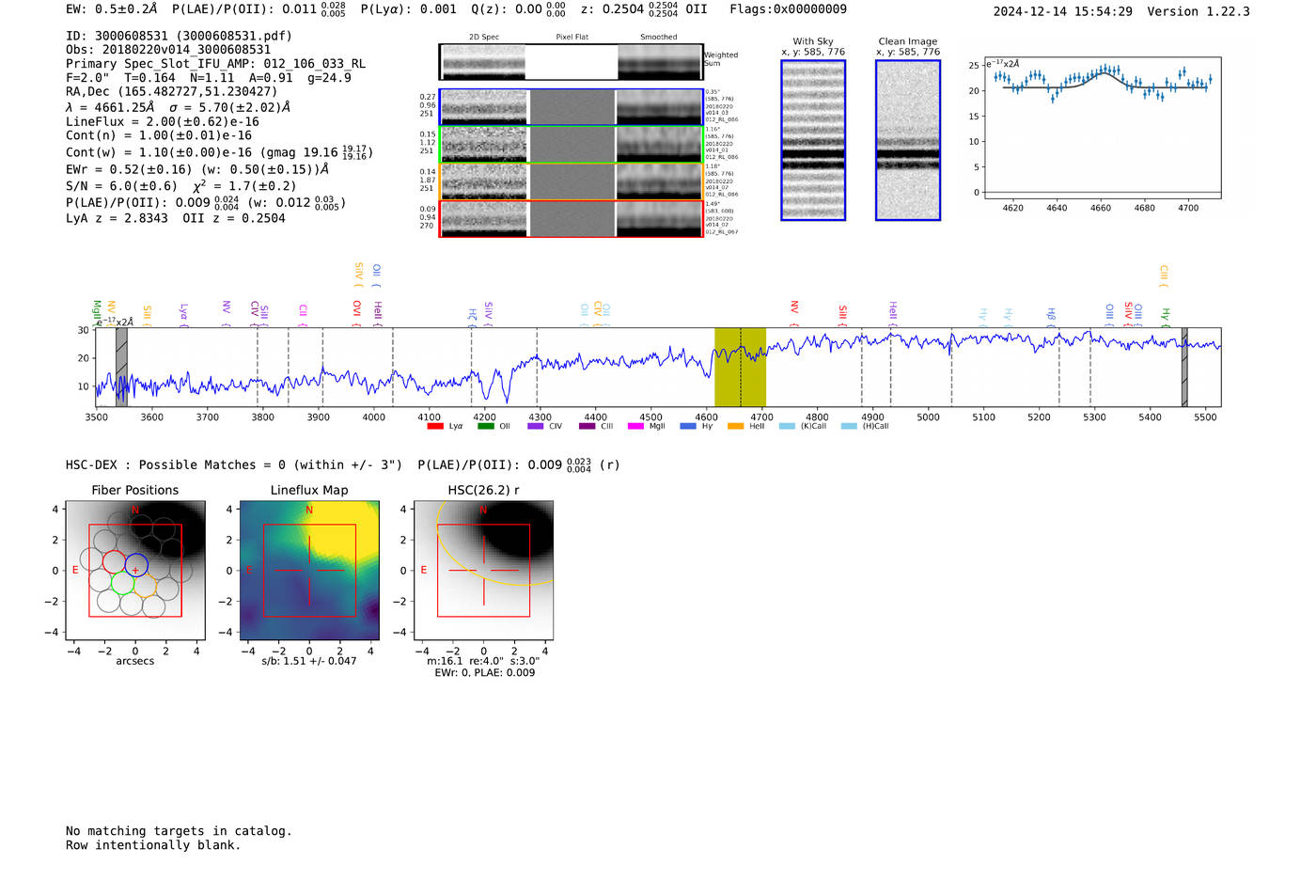The width and height of the screenshot is (1316, 896).
Task: Click the LyA z = 2.8343 text
Action: click(117, 218)
